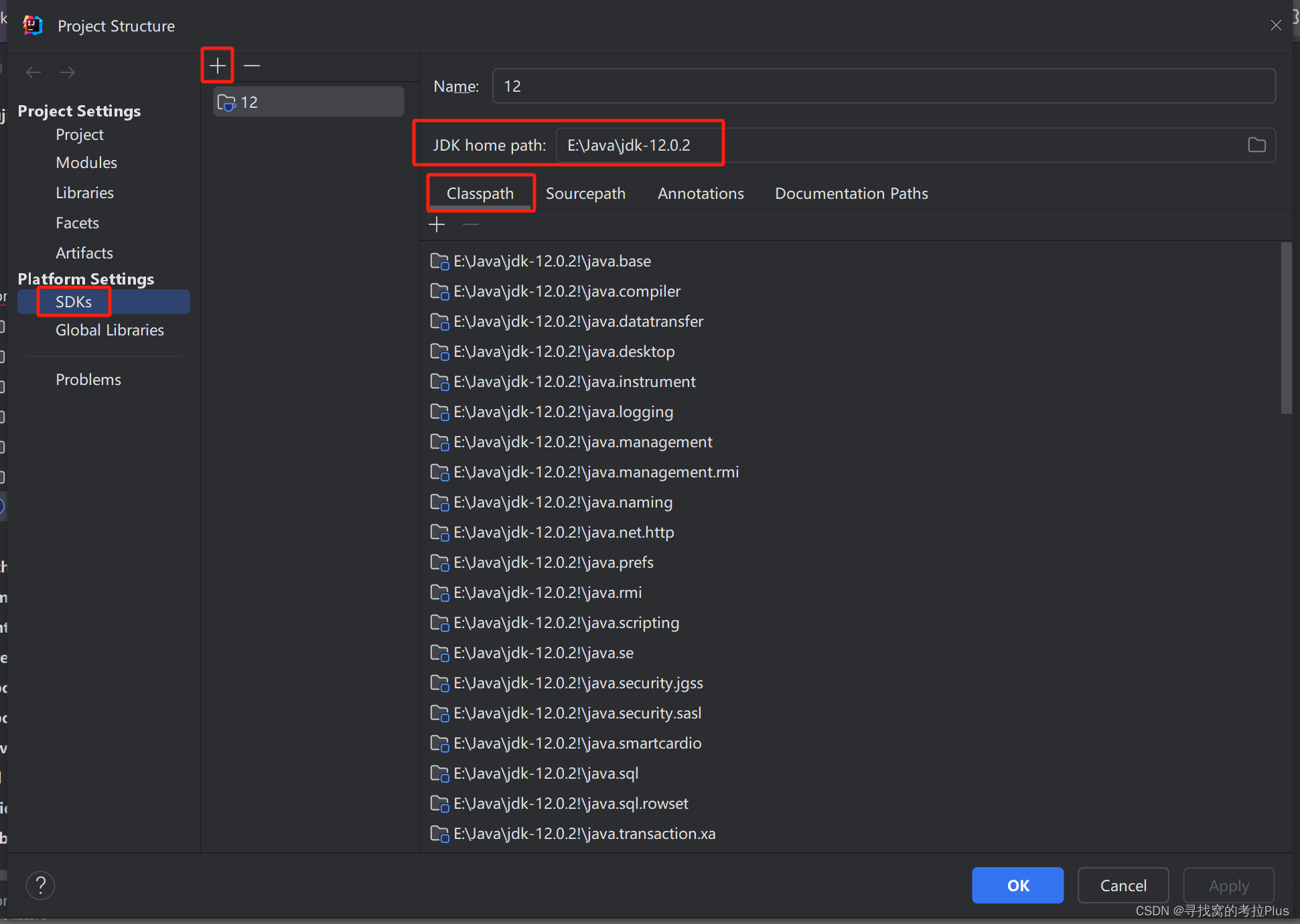Select the java.management.rmi classpath row
Image resolution: width=1300 pixels, height=924 pixels.
[851, 472]
